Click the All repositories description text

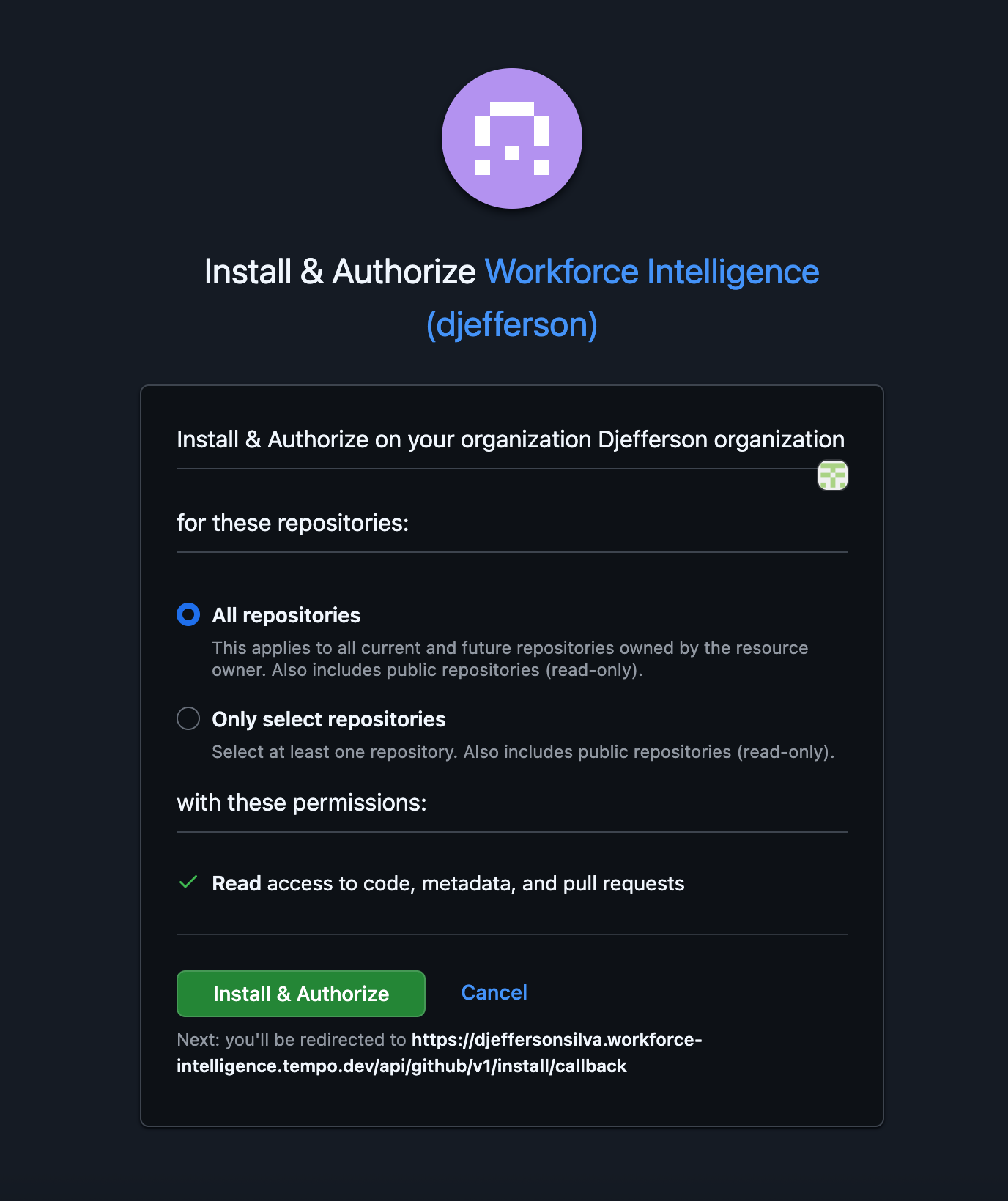pos(510,659)
